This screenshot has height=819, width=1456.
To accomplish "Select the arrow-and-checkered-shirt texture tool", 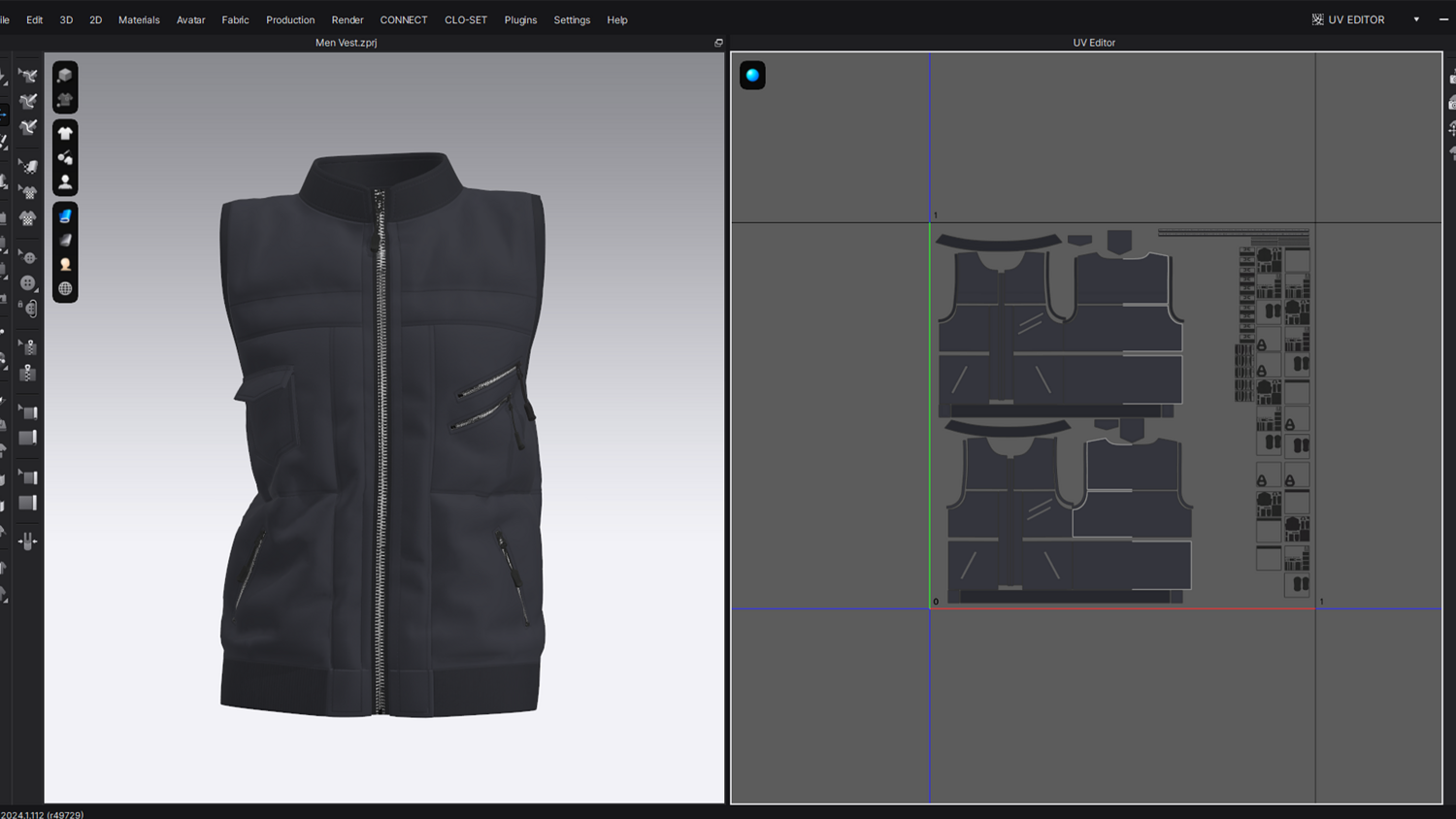I will (27, 192).
